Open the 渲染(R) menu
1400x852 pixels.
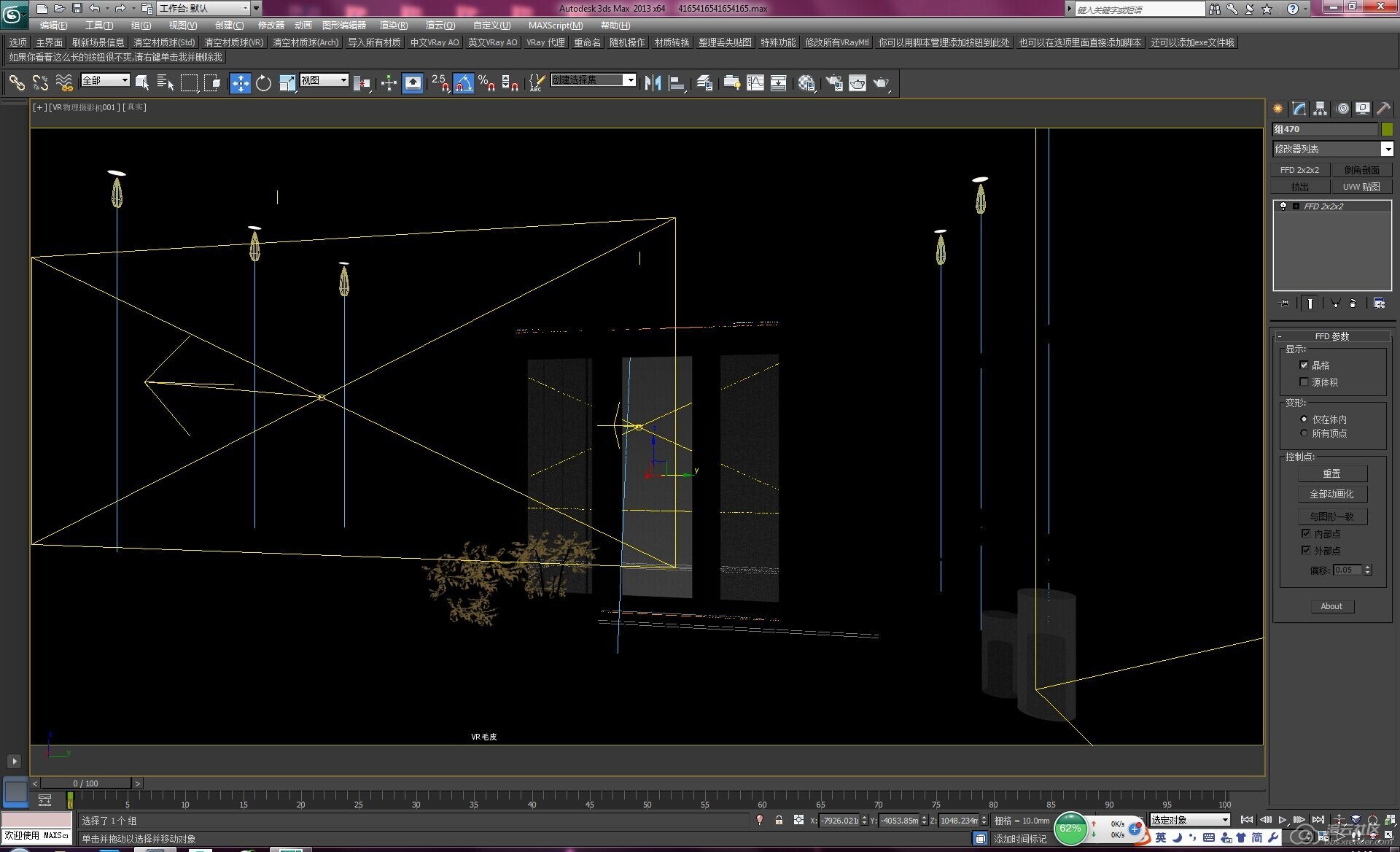point(393,26)
